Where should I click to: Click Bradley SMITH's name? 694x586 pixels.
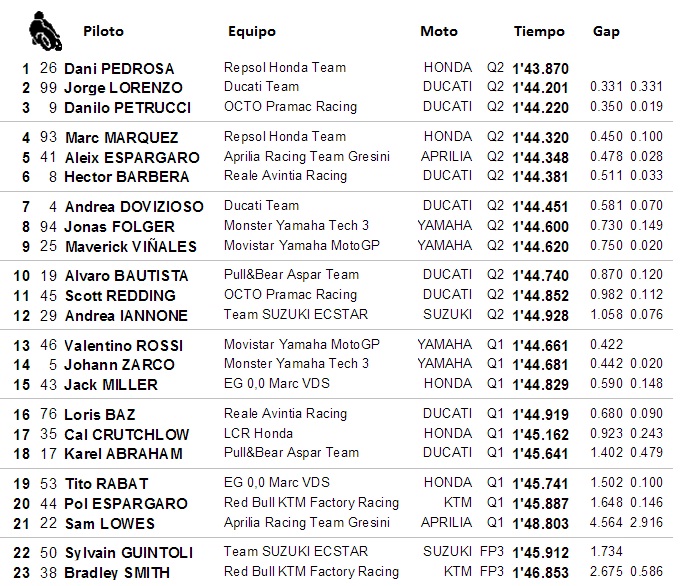(117, 573)
